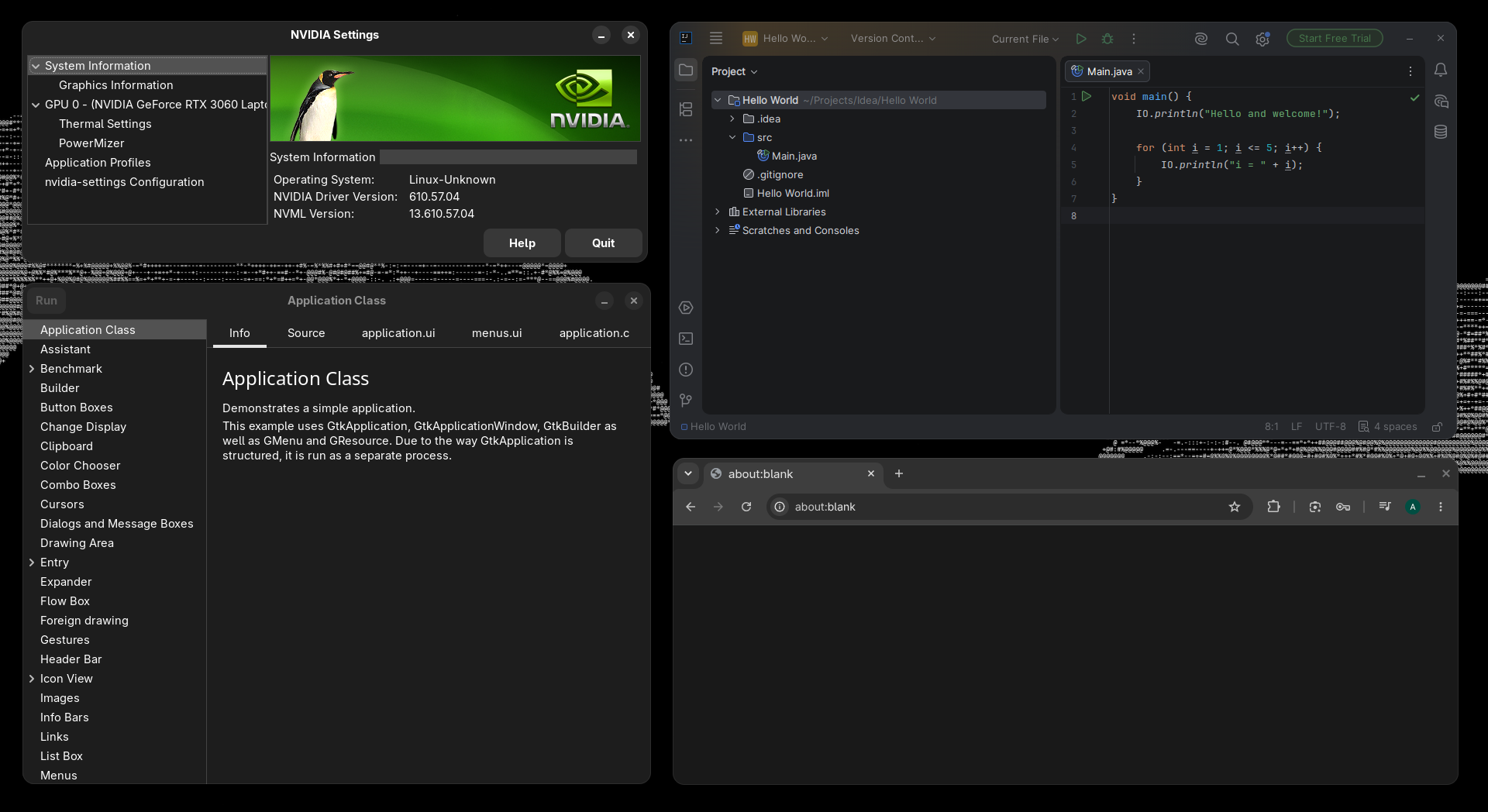Screen dimensions: 1488x812
Task: Click the Run button in demo header bar
Action: click(x=46, y=301)
